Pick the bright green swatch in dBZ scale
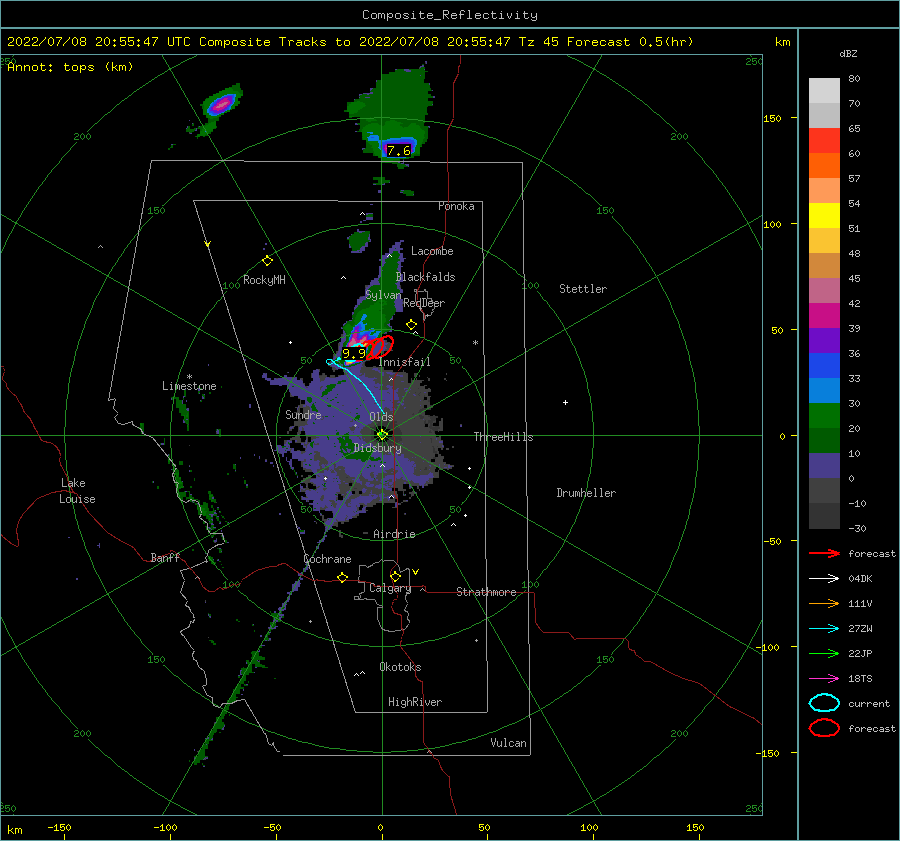This screenshot has height=841, width=900. click(x=824, y=416)
